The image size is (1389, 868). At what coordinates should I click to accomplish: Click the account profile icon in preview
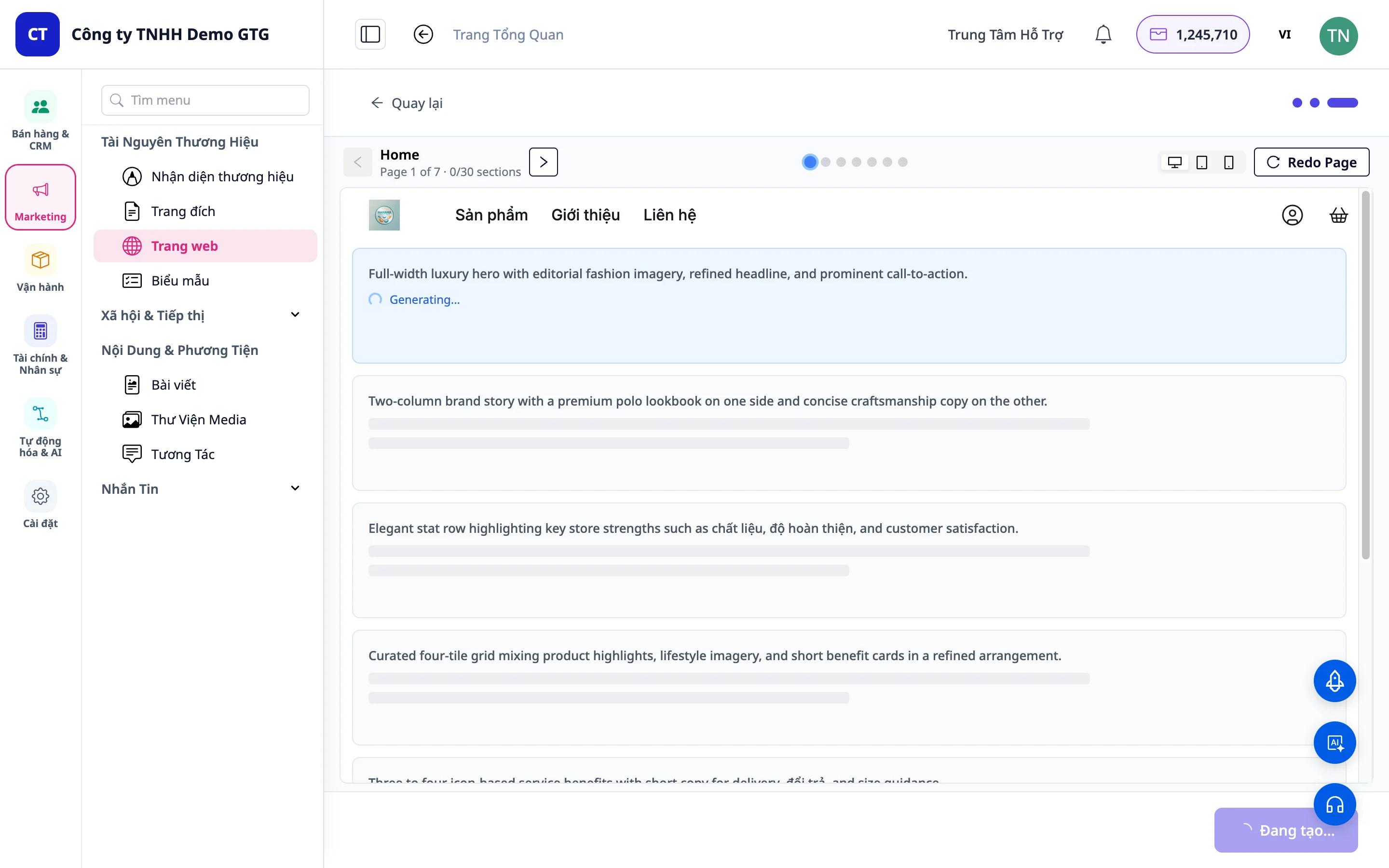[x=1292, y=215]
